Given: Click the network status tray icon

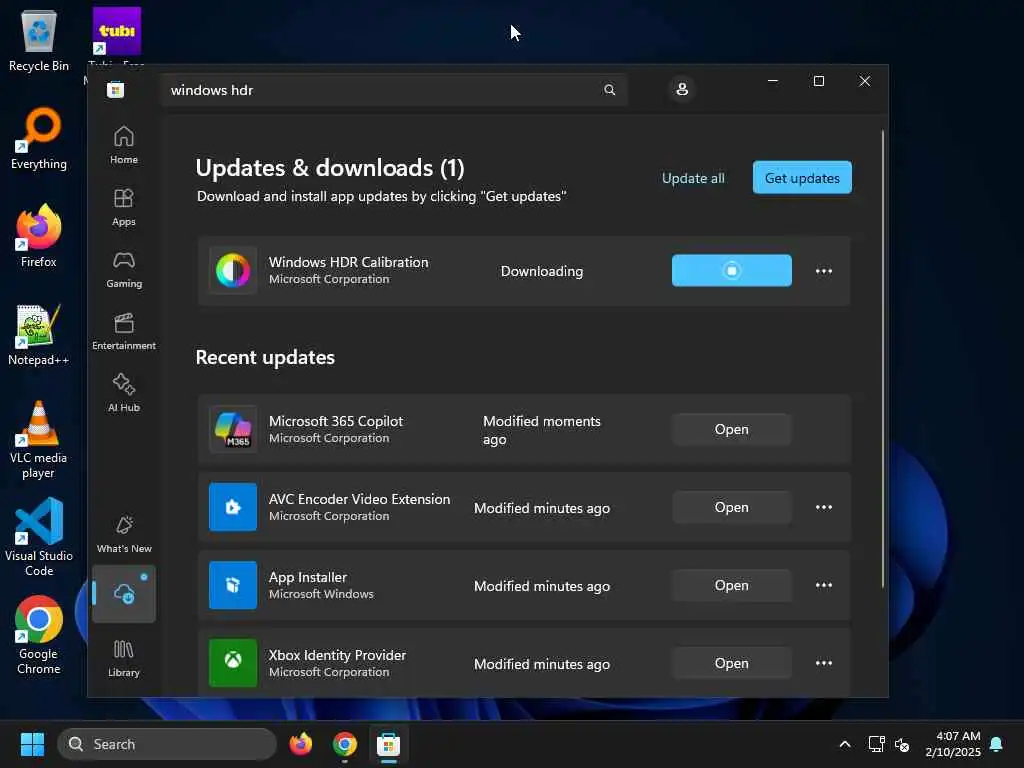Looking at the screenshot, I should tap(876, 744).
